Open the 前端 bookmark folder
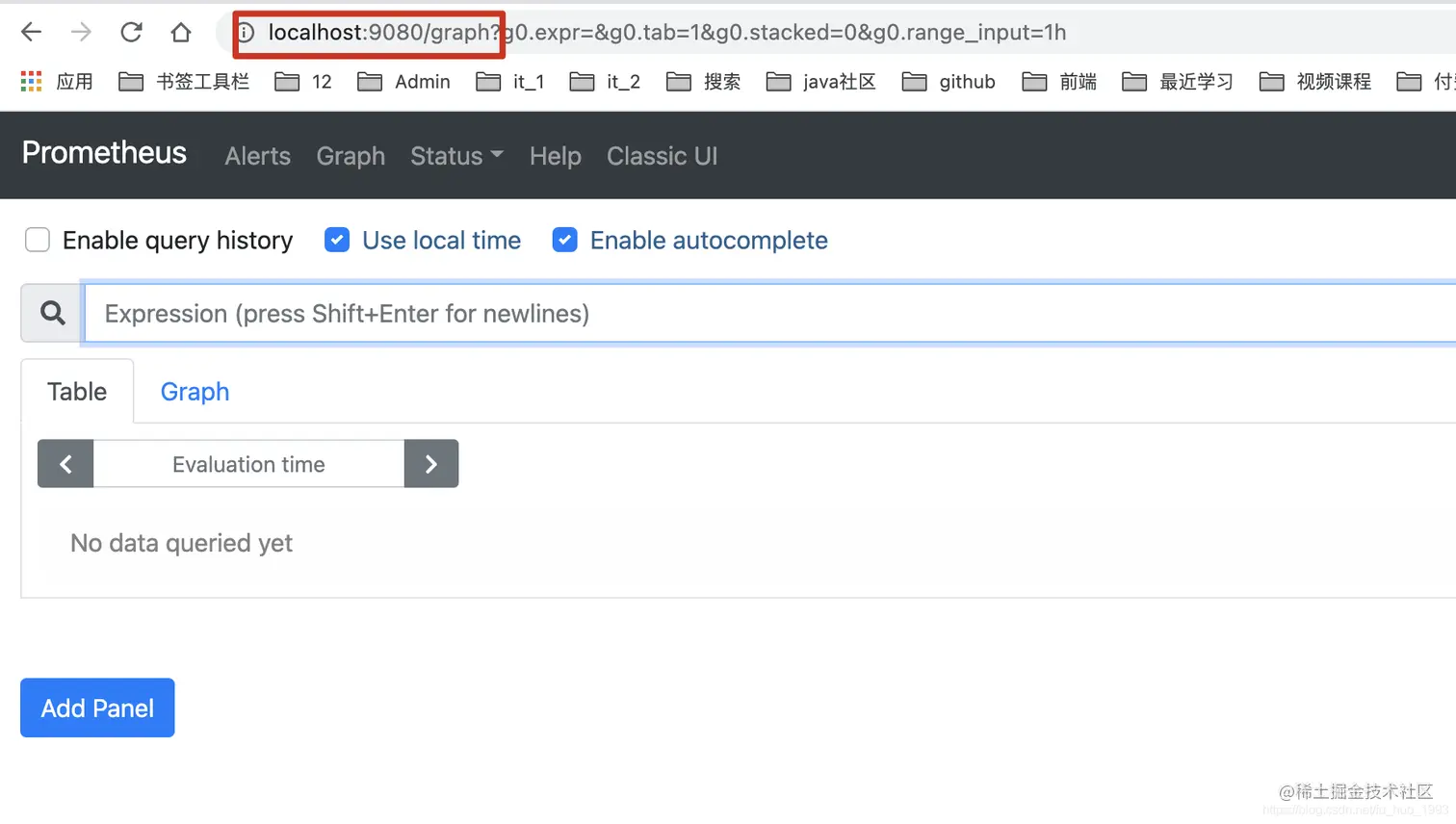Image resolution: width=1456 pixels, height=824 pixels. click(1059, 82)
